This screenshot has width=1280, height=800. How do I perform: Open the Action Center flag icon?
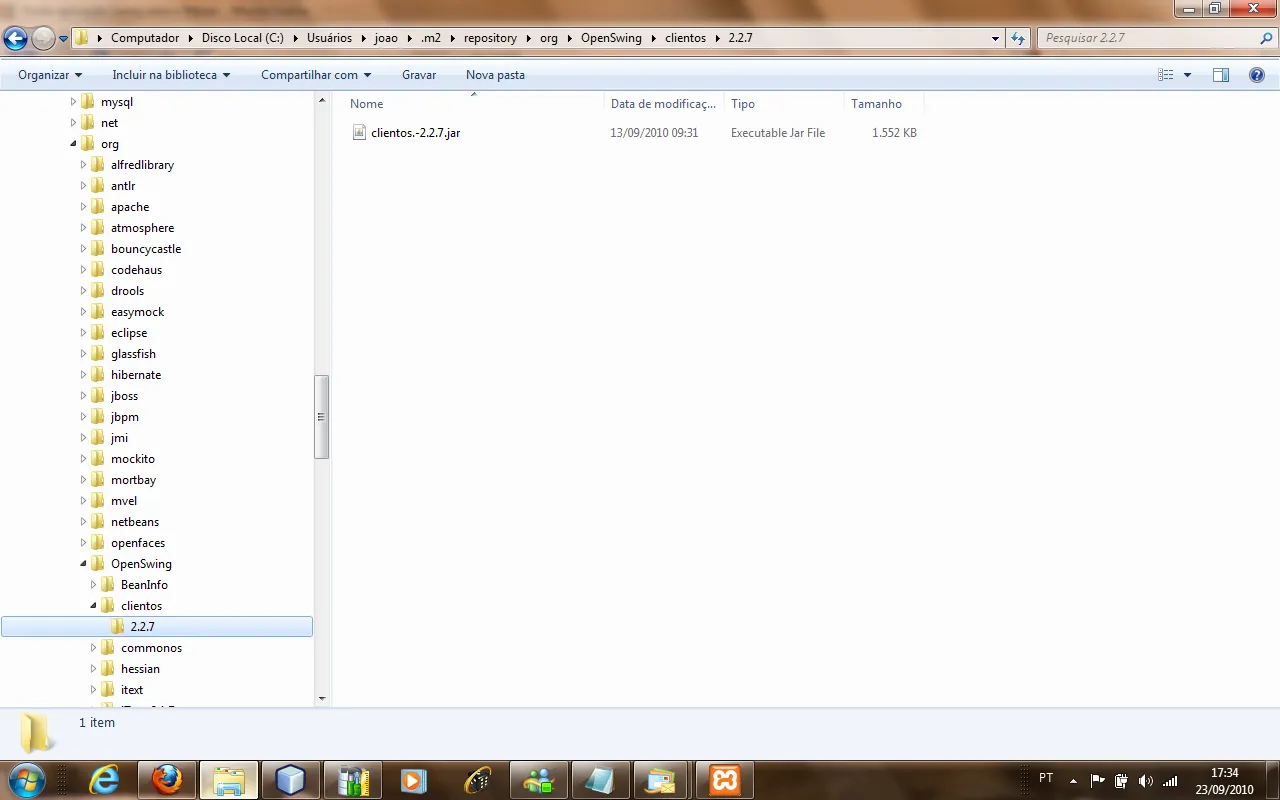(x=1097, y=780)
